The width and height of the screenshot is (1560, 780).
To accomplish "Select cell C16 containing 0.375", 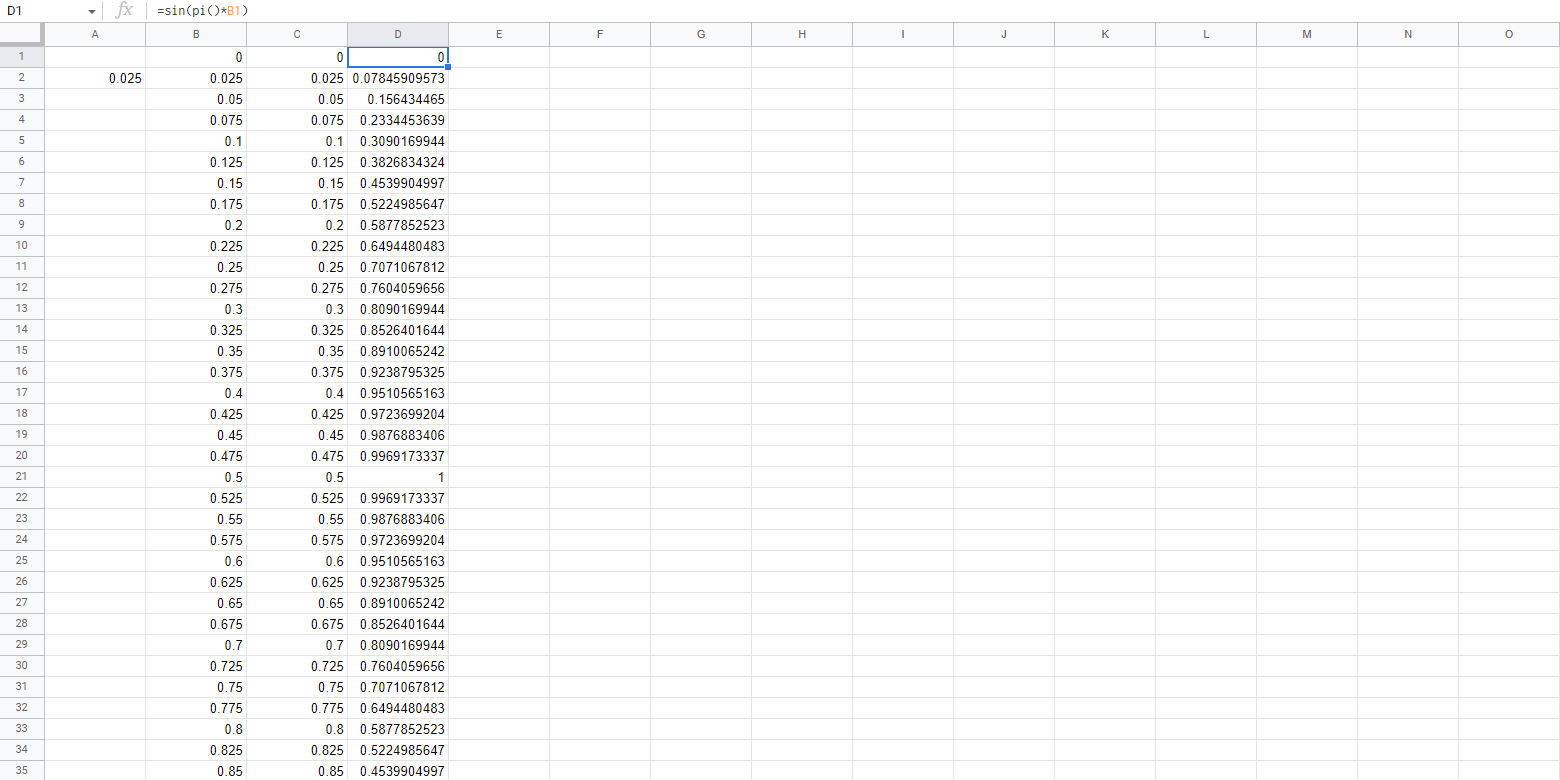I will click(296, 372).
